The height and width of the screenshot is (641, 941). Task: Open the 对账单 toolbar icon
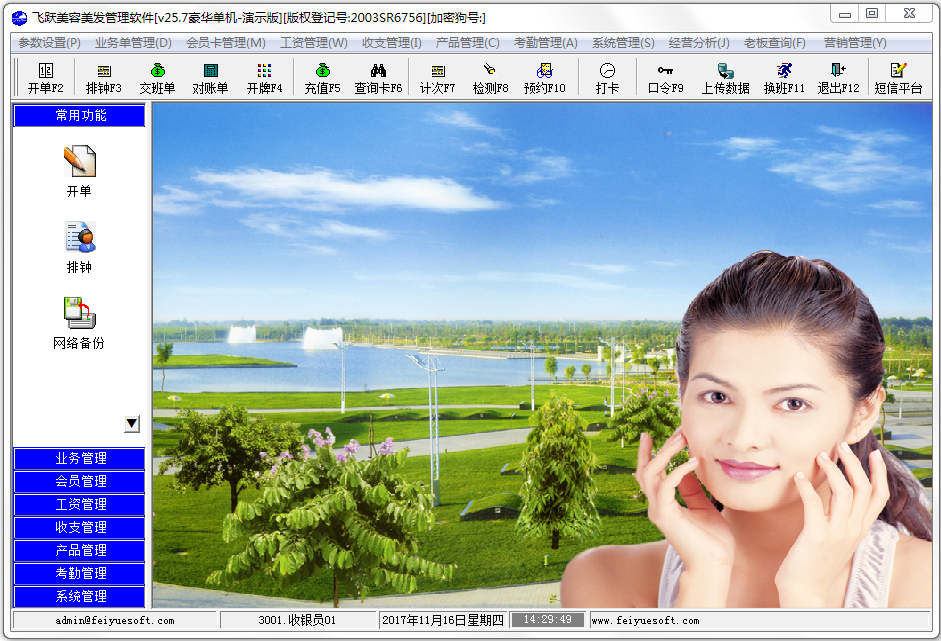pos(211,78)
